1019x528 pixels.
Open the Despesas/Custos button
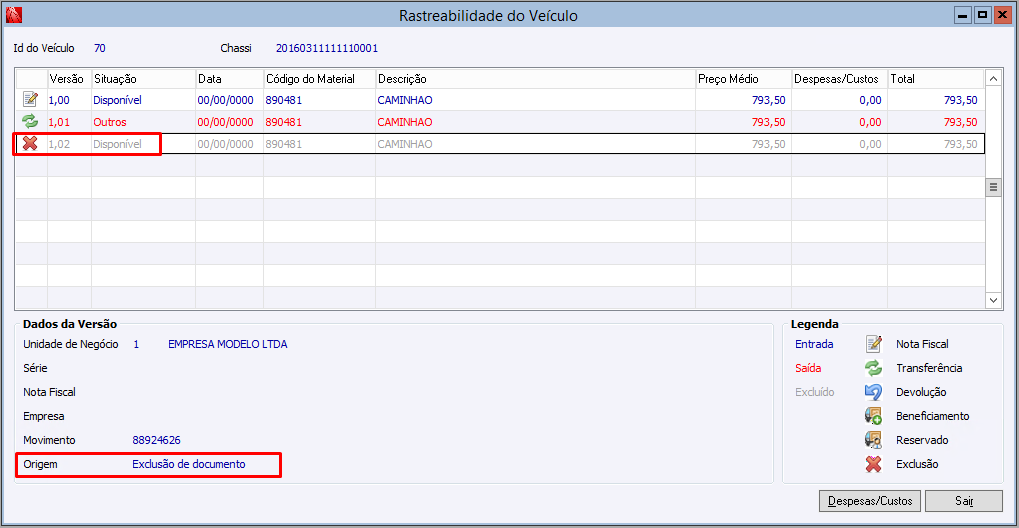click(x=870, y=501)
